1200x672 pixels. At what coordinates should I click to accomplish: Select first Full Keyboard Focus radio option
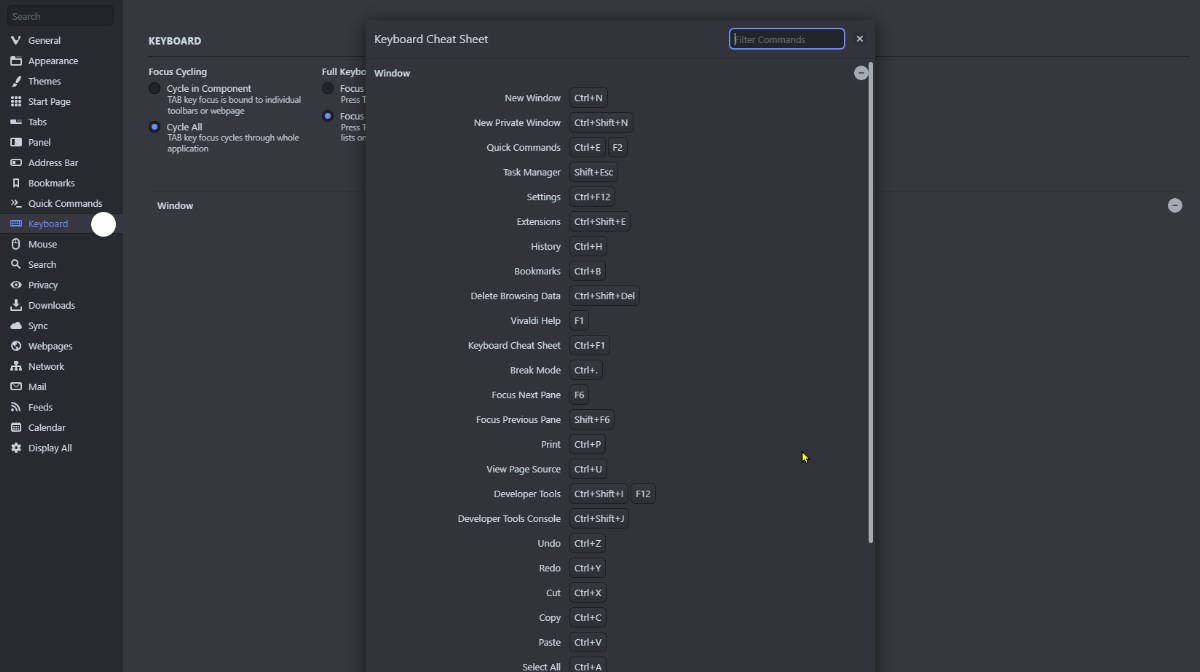pos(327,88)
